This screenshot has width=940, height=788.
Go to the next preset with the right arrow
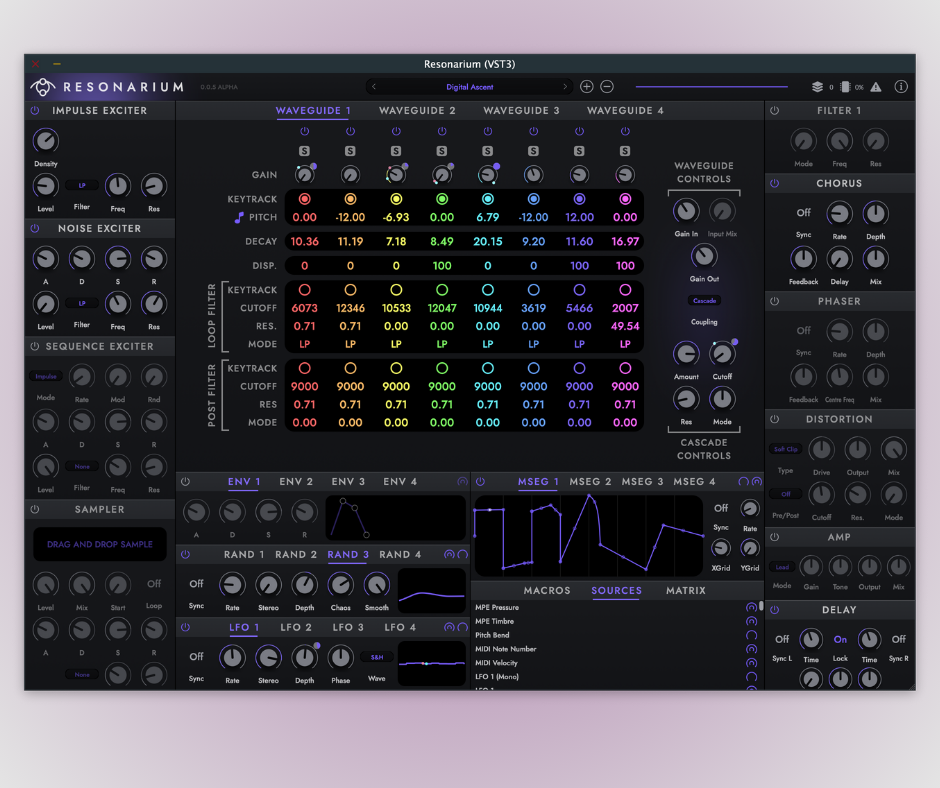[565, 87]
